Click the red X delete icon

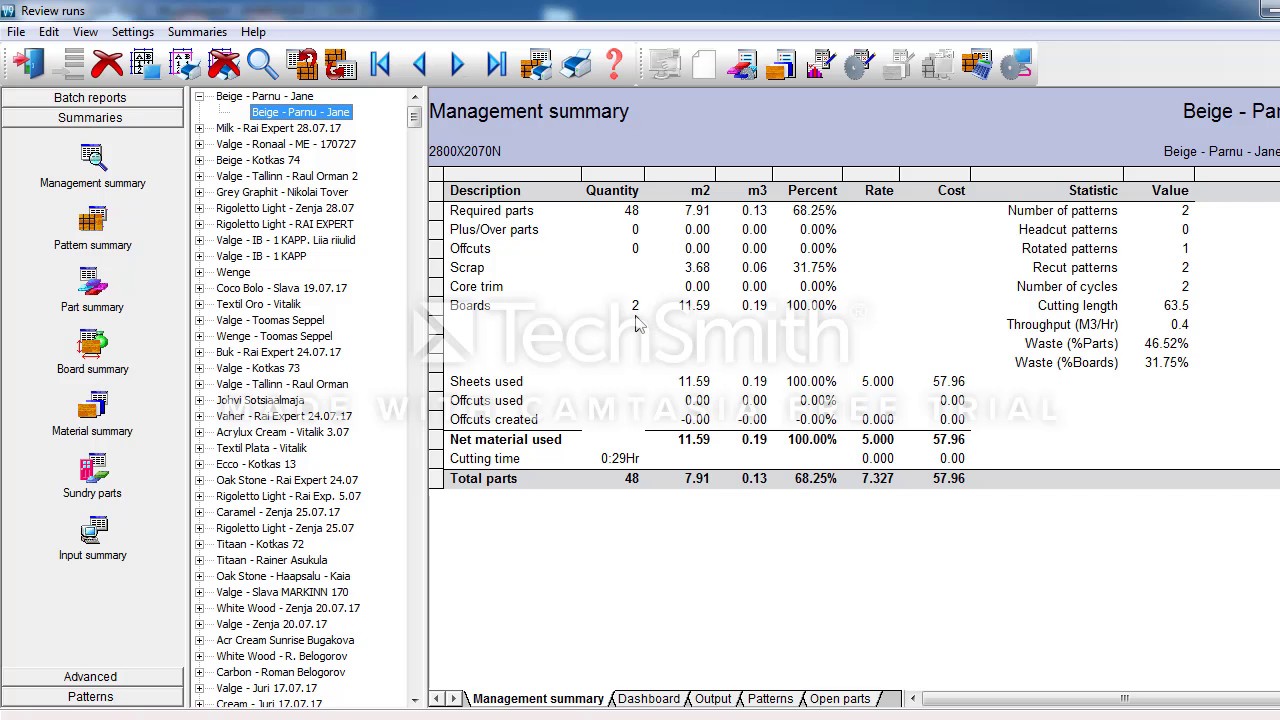pos(107,65)
